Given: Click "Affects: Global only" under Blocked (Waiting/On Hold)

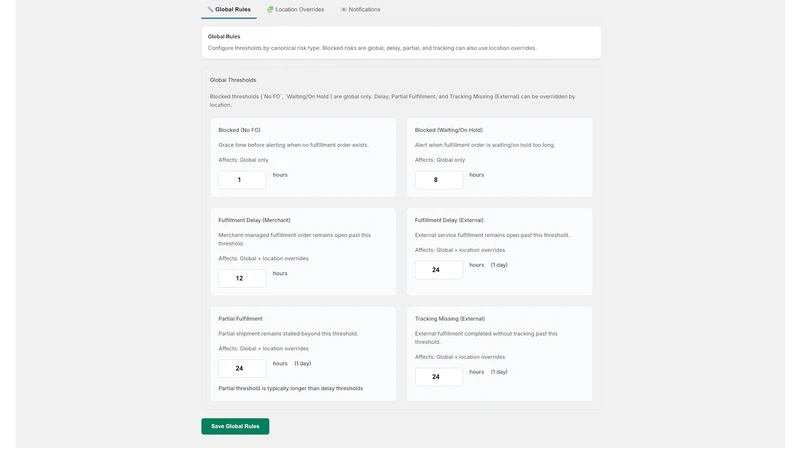Looking at the screenshot, I should coord(440,160).
